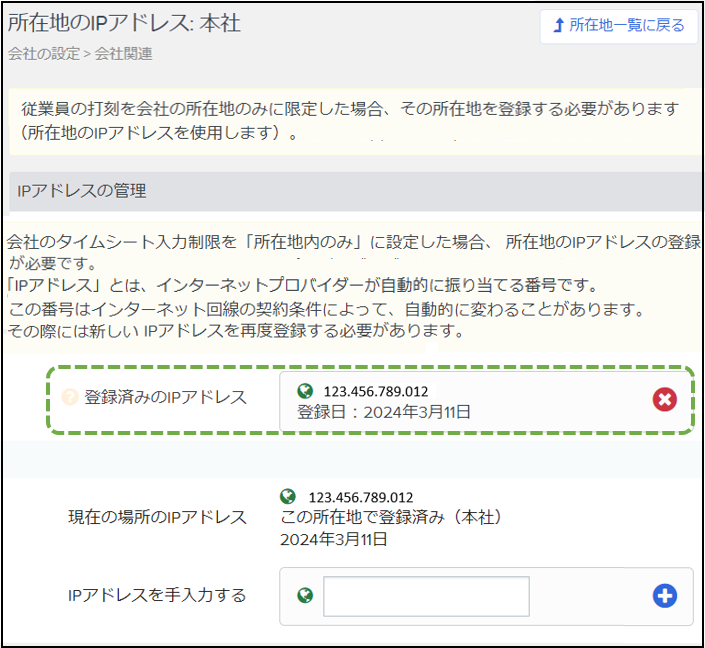Open 会社関連 breadcrumb link
The image size is (705, 648).
pos(123,54)
